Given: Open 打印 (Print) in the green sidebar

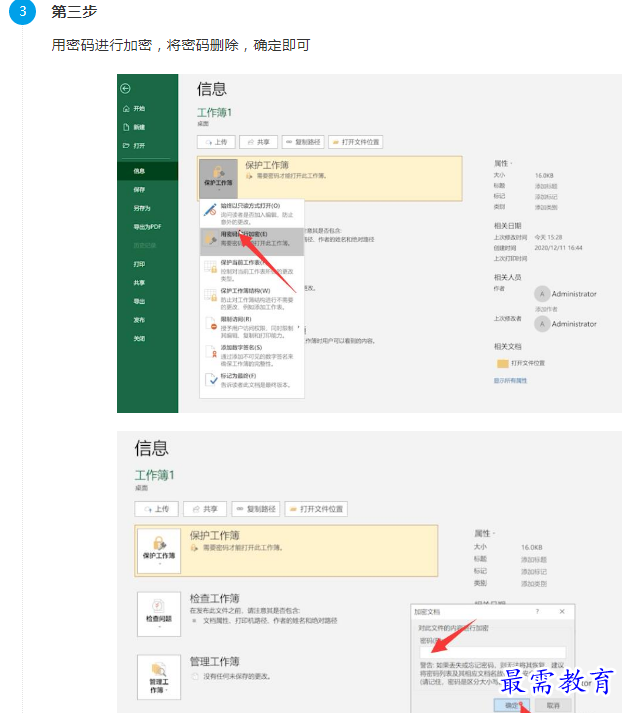Looking at the screenshot, I should click(139, 264).
